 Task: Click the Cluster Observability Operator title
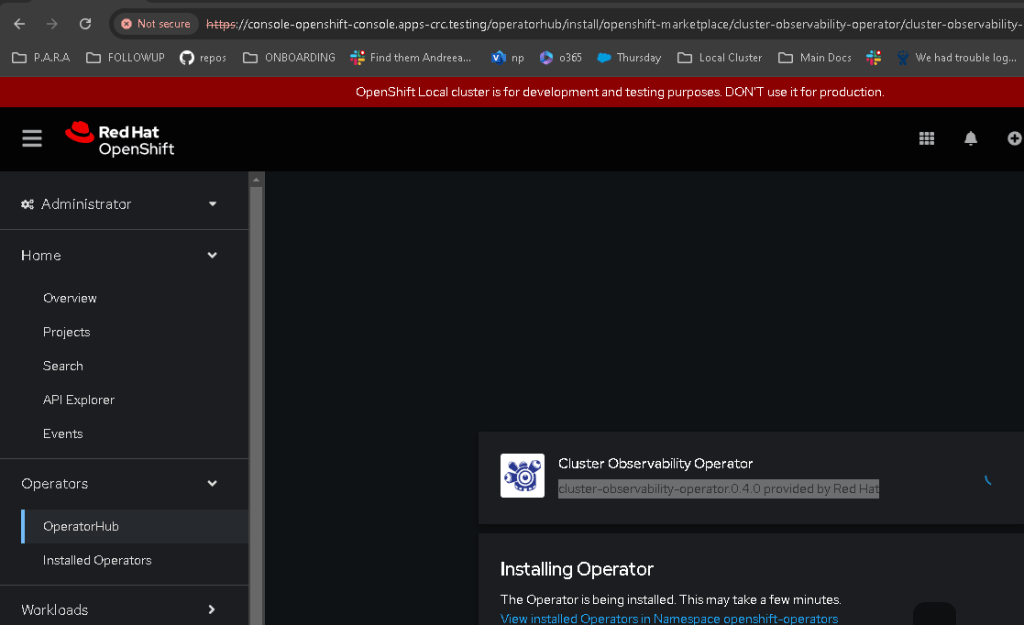coord(655,463)
